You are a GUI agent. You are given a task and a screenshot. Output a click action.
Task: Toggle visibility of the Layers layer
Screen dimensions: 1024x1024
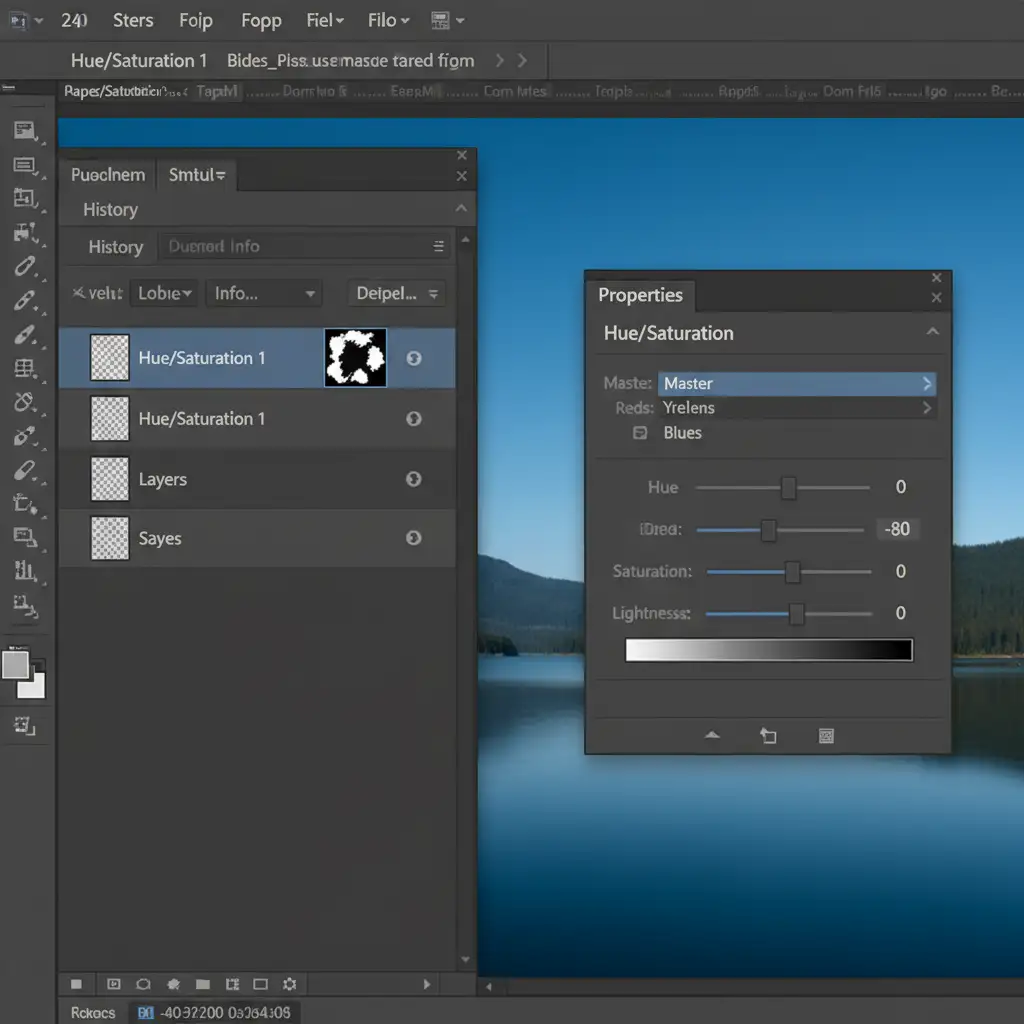[x=413, y=479]
